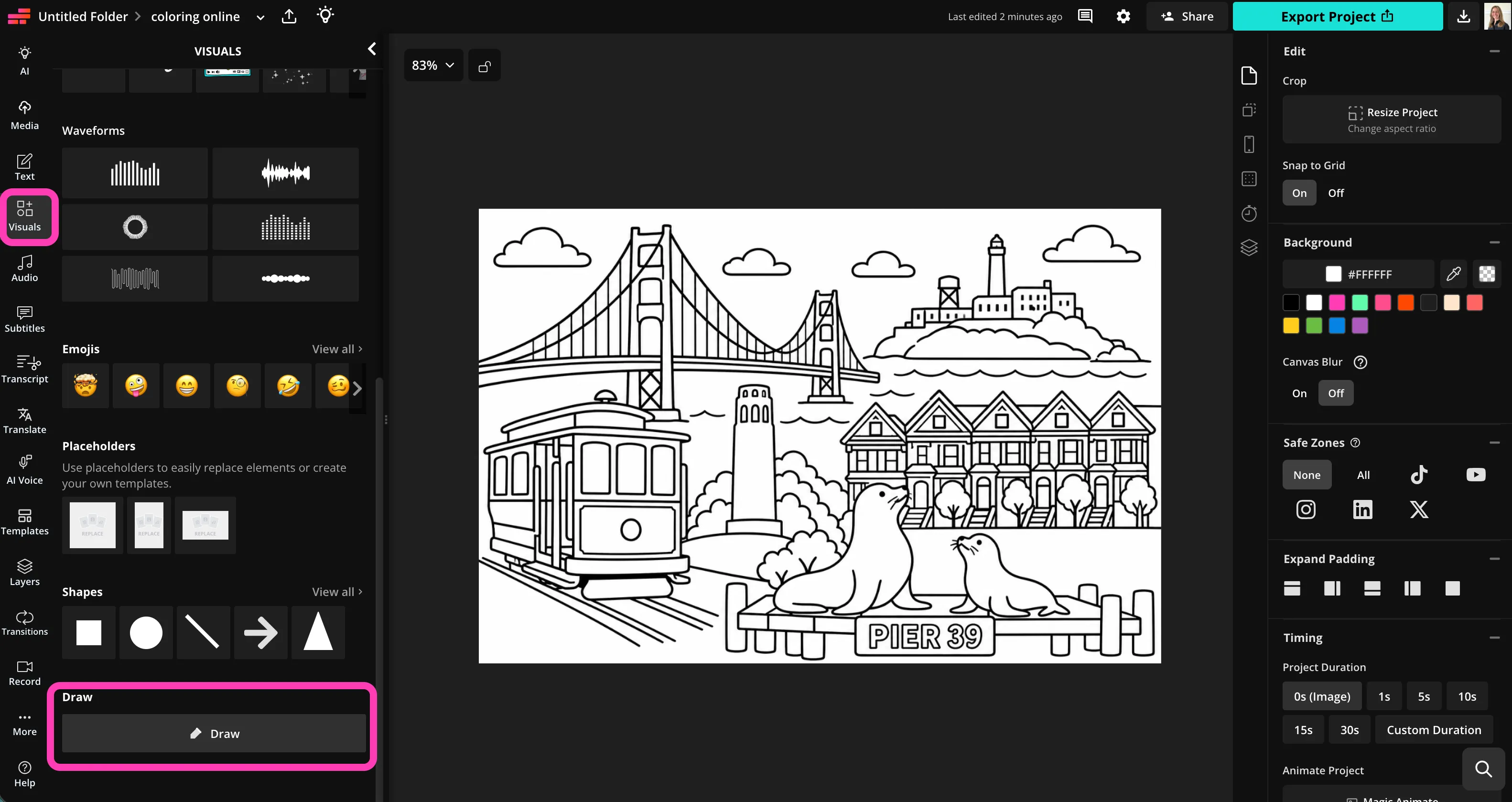Screen dimensions: 1512x802
Task: Open the AI tools sidebar item
Action: click(x=25, y=61)
